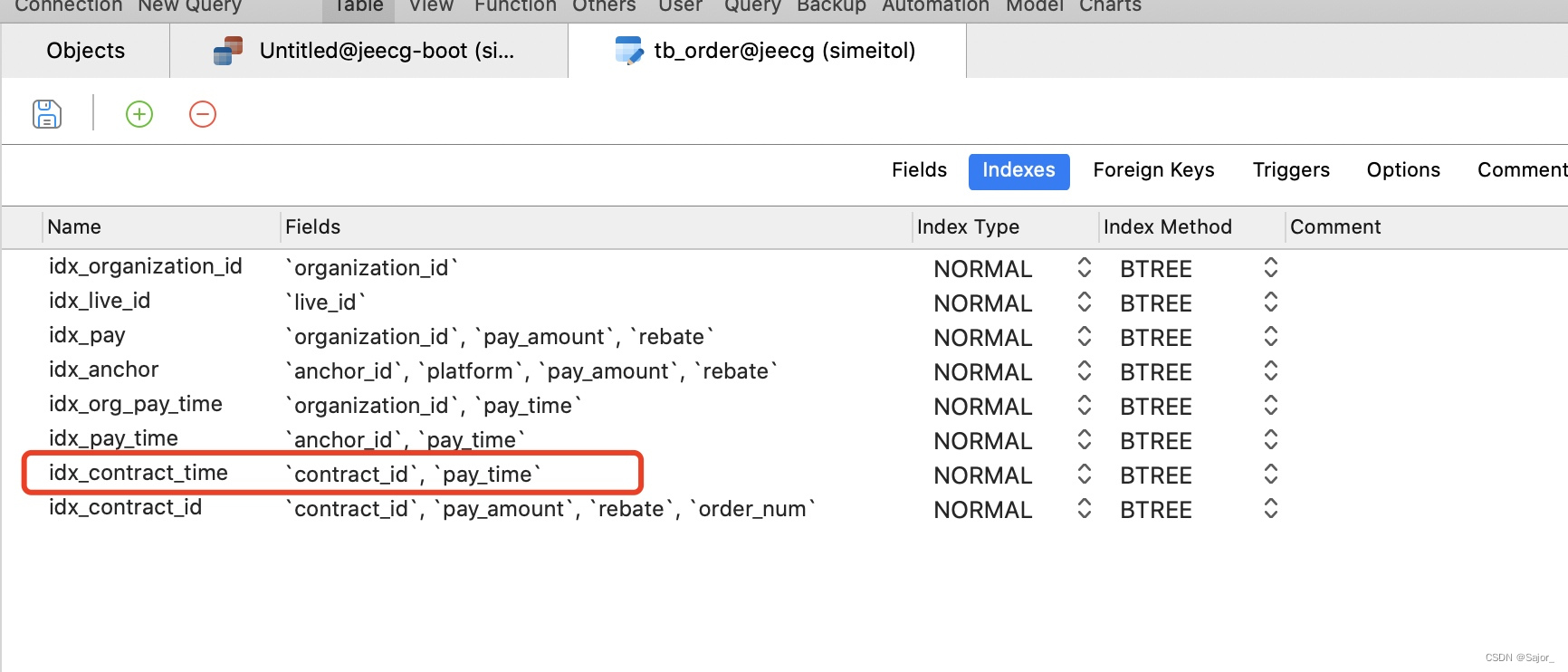Click the Comment column header
This screenshot has width=1568, height=672.
(x=1427, y=227)
